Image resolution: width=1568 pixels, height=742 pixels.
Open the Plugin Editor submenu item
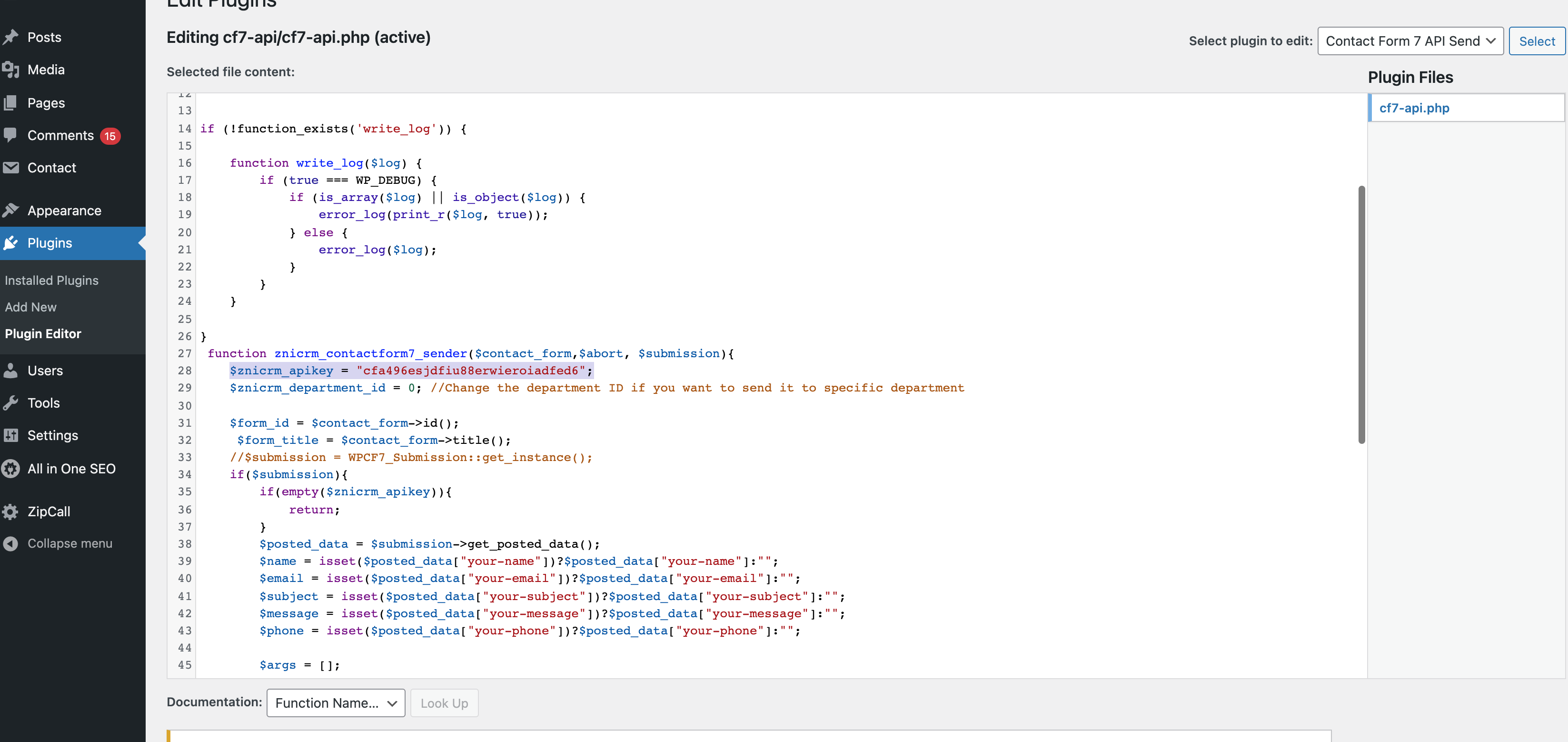43,334
